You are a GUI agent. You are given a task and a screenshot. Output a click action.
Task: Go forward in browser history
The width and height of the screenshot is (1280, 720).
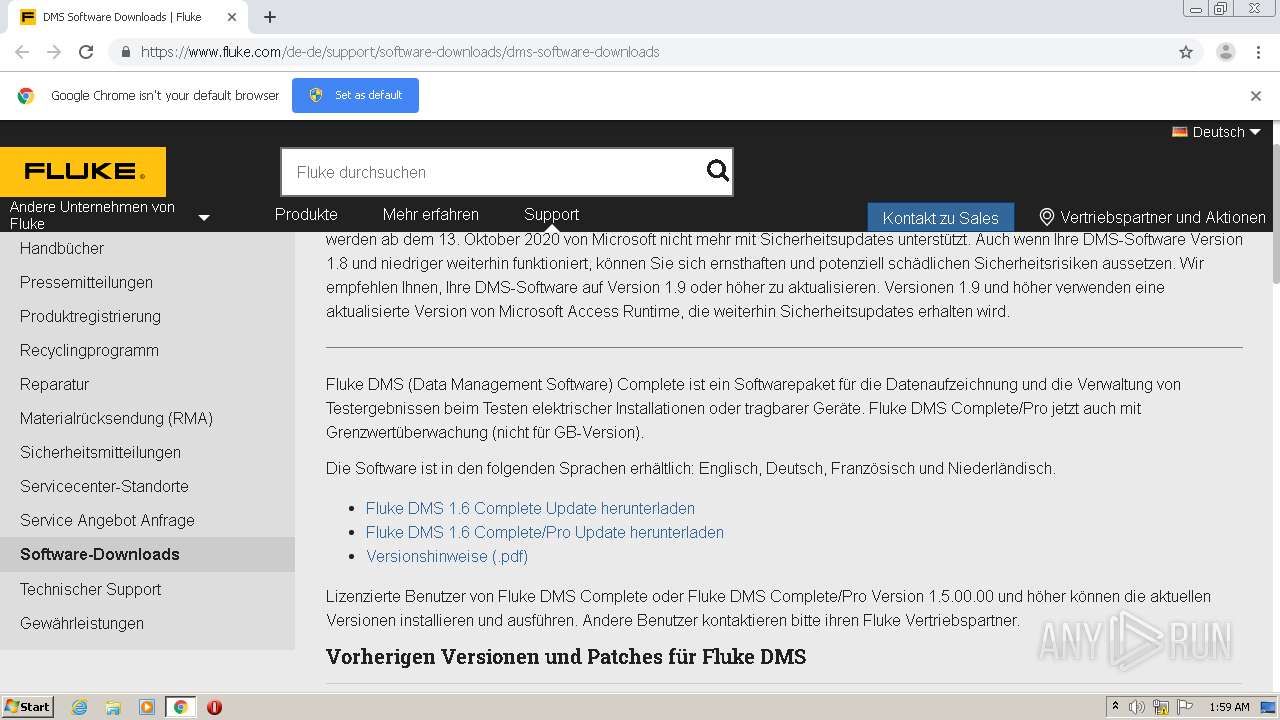coord(54,52)
